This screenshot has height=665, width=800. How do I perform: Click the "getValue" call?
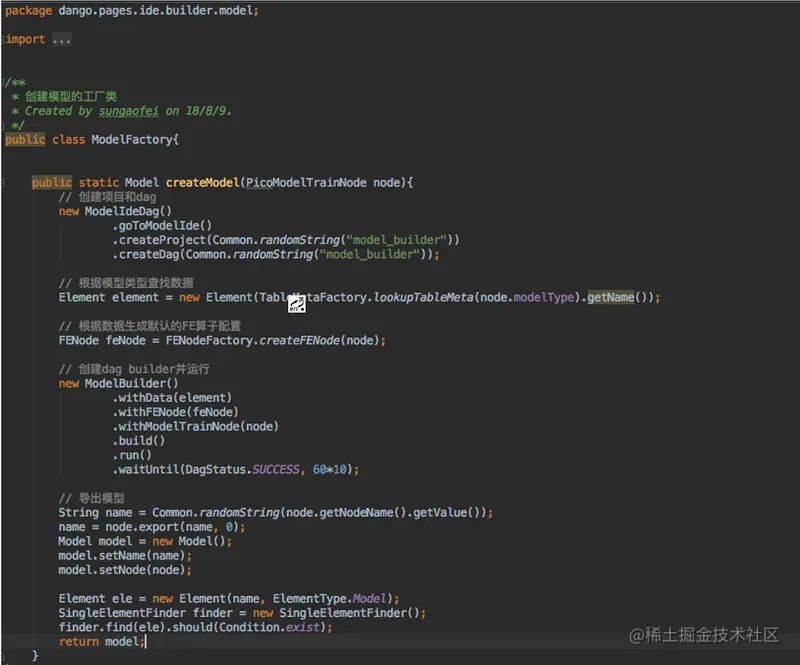(x=440, y=512)
